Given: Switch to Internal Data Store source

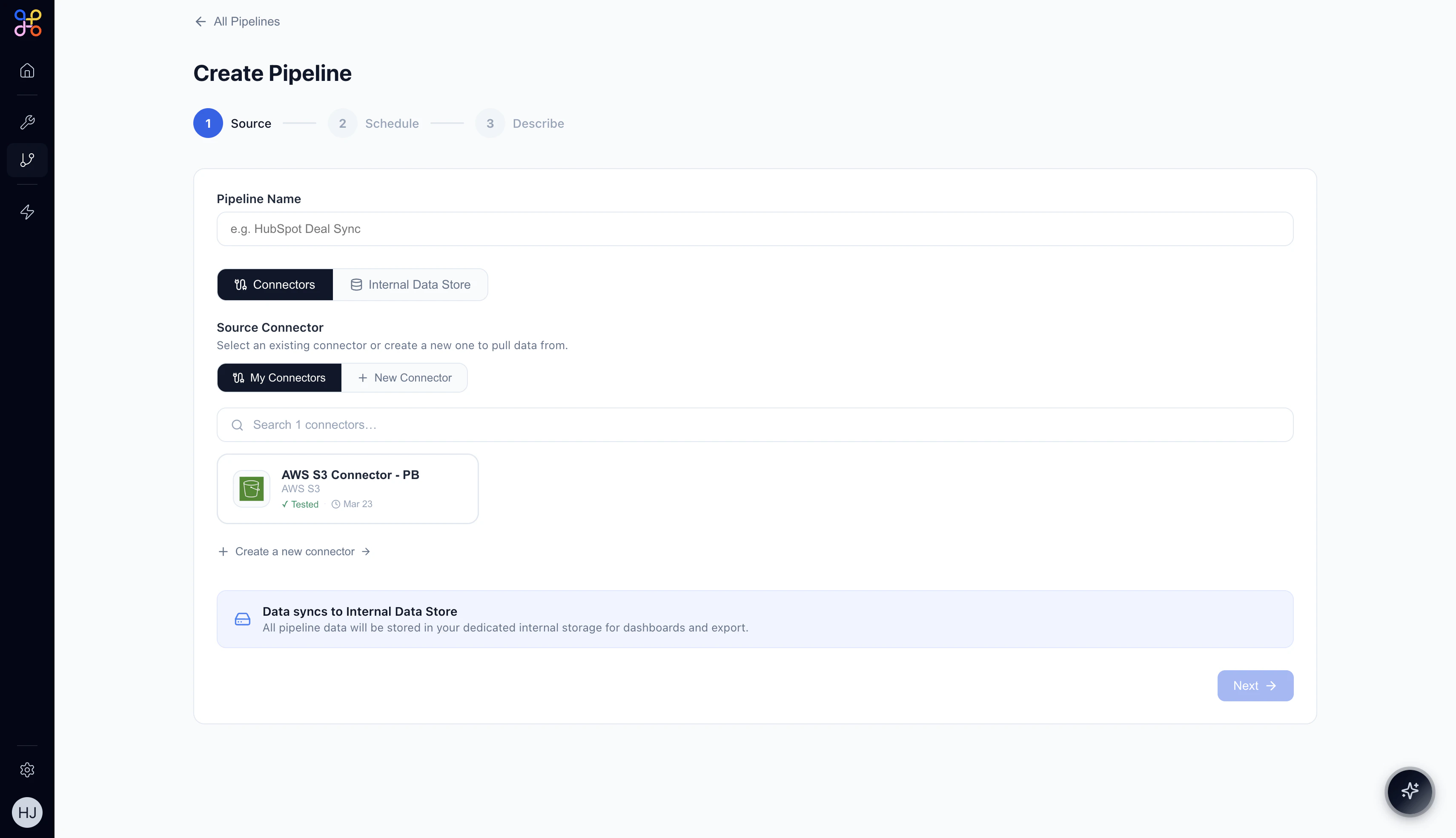Looking at the screenshot, I should 410,284.
